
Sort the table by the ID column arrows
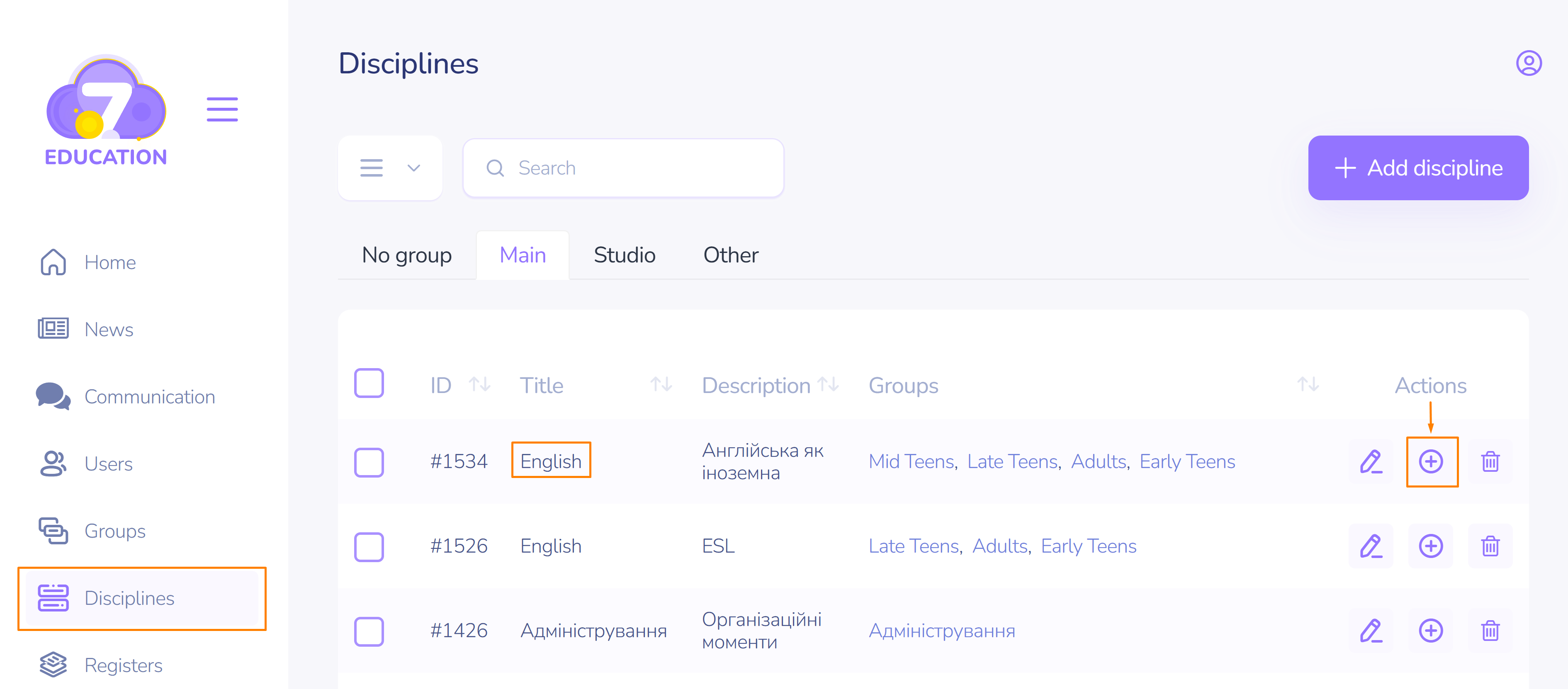480,385
